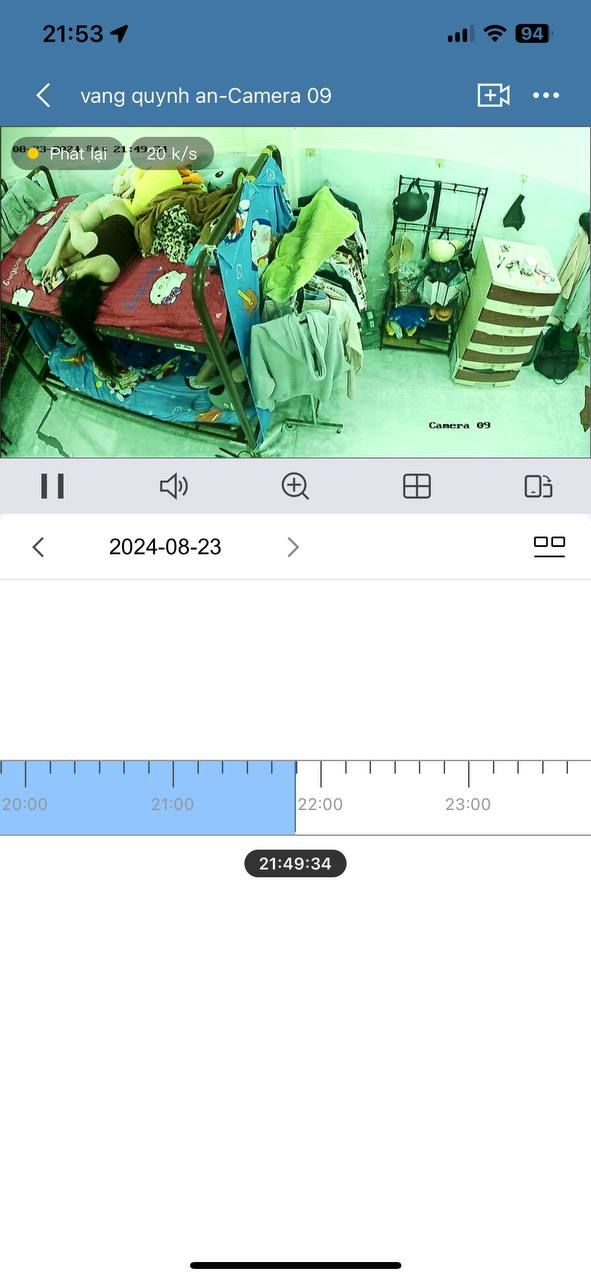Jump to 20:00 on the timeline
Viewport: 591px width, 1280px height.
[x=25, y=804]
